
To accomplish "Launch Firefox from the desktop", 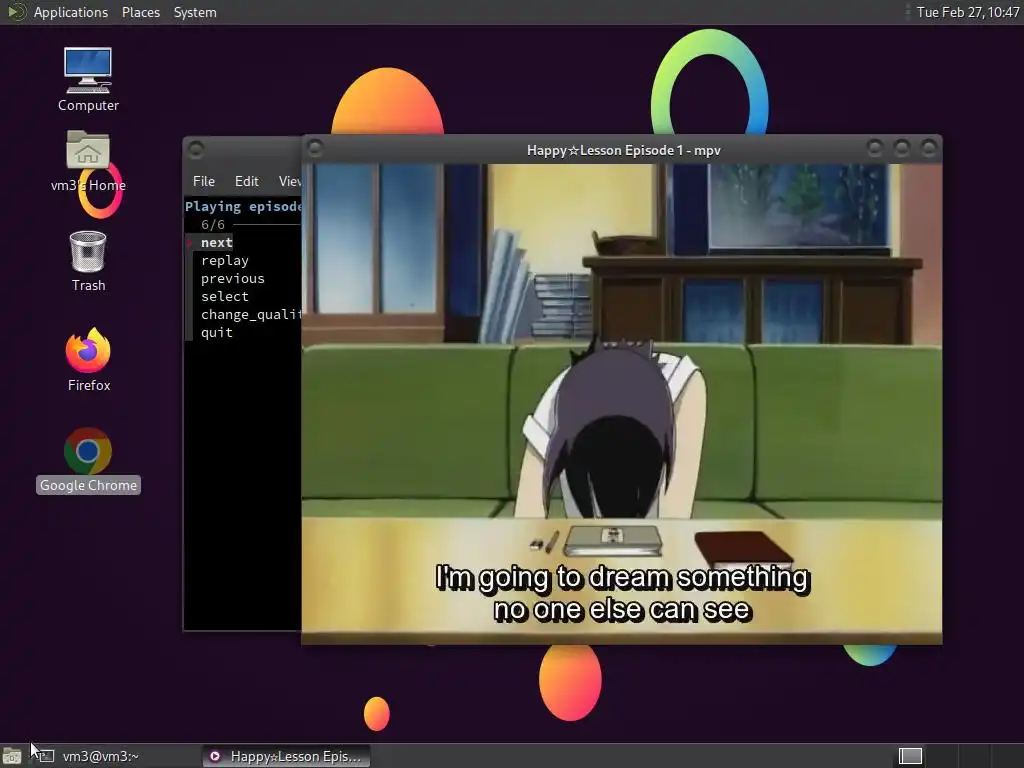I will click(x=88, y=359).
